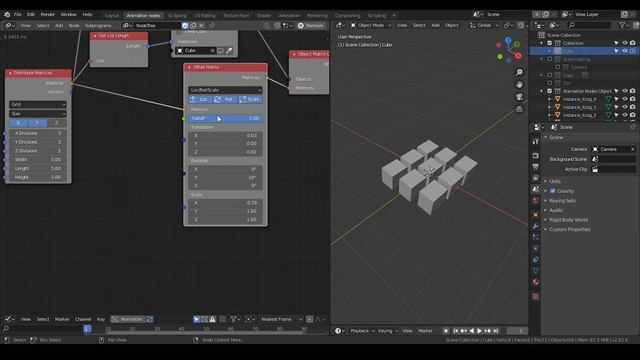Click the pin icon beside NodeTree
Screen dimensions: 640x360
(211, 25)
